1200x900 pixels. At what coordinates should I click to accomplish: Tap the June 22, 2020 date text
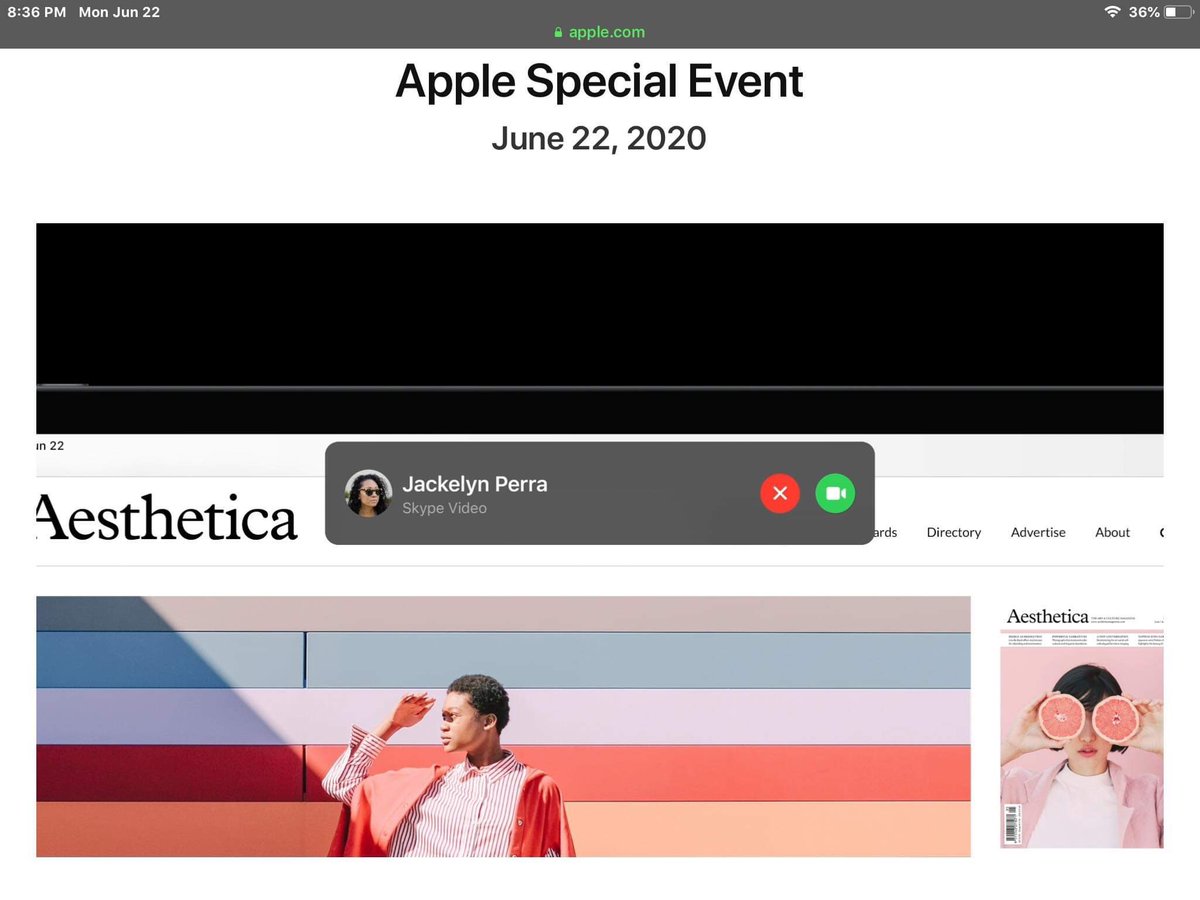pyautogui.click(x=599, y=138)
